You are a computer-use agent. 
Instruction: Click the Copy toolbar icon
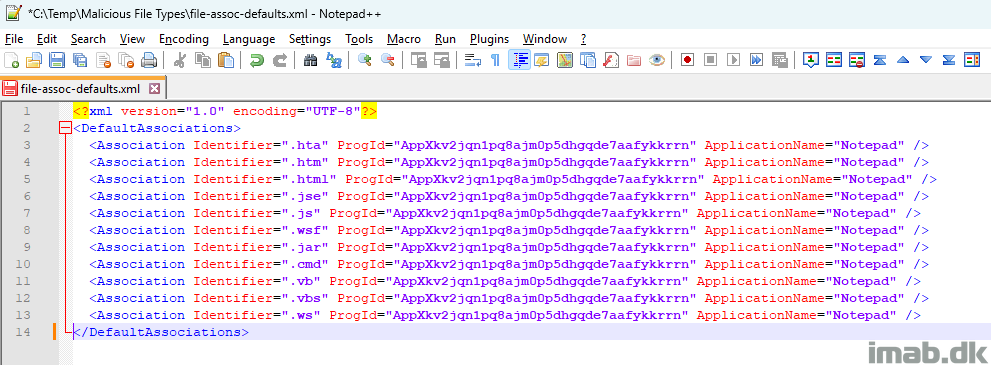tap(202, 60)
